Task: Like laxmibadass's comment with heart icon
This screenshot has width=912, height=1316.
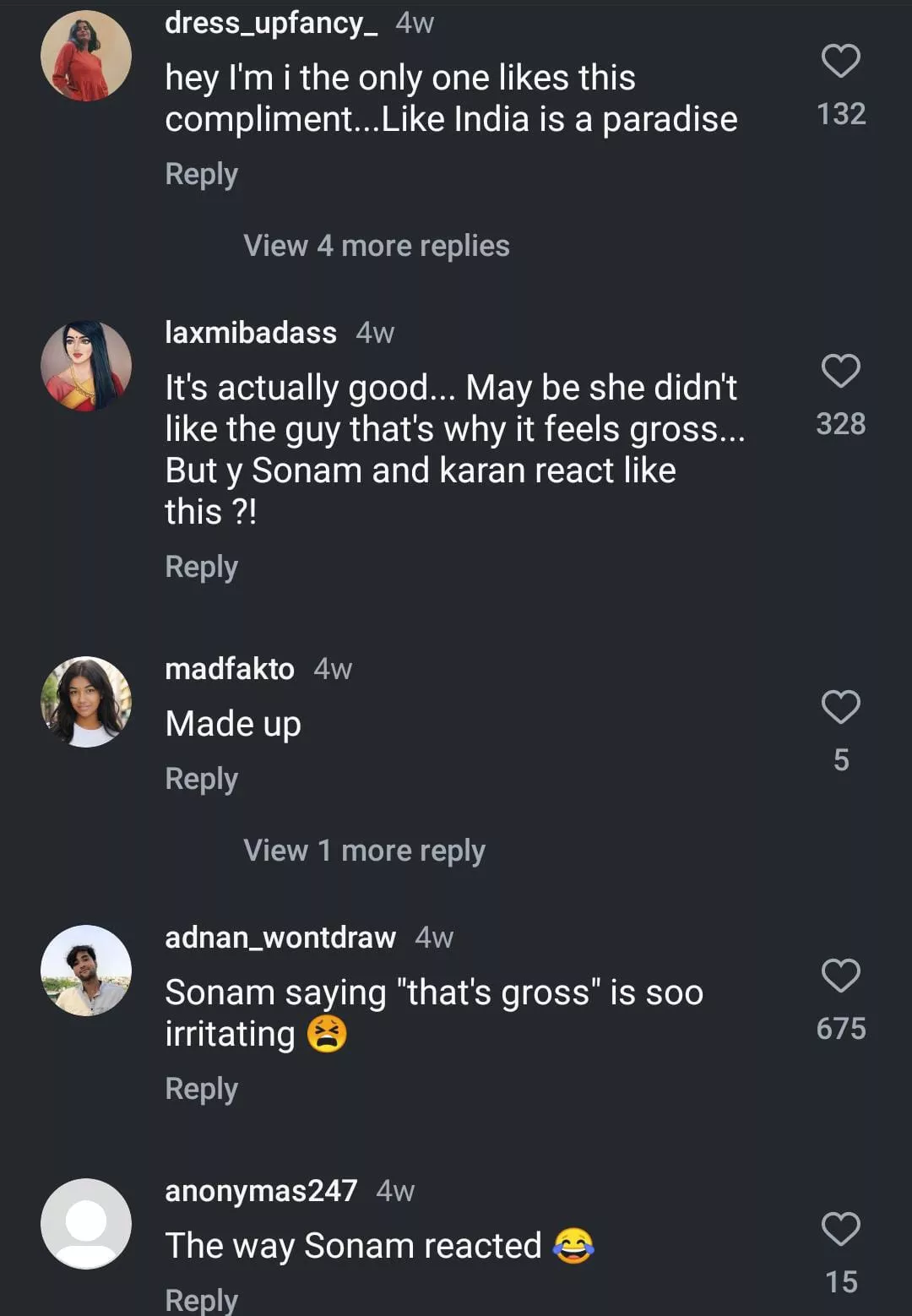Action: pos(840,372)
